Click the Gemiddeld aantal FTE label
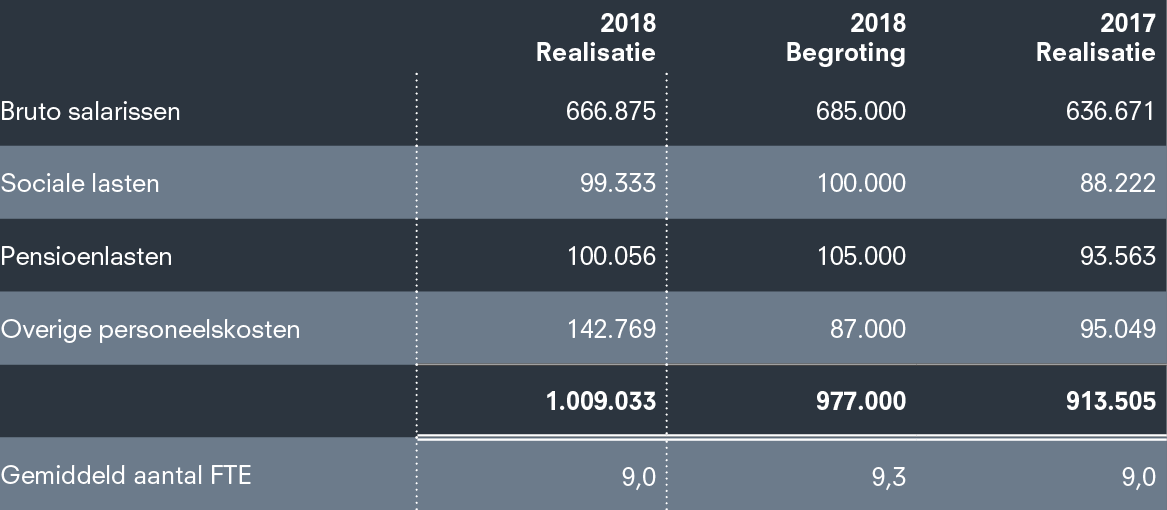1167x510 pixels. [126, 475]
